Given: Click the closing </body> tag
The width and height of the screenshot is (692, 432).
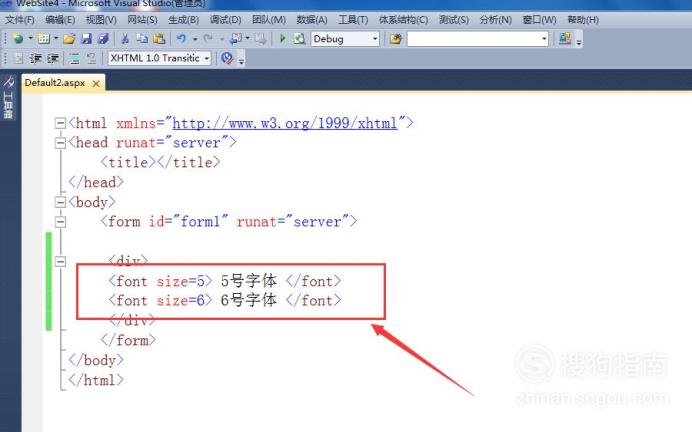Looking at the screenshot, I should coord(96,360).
